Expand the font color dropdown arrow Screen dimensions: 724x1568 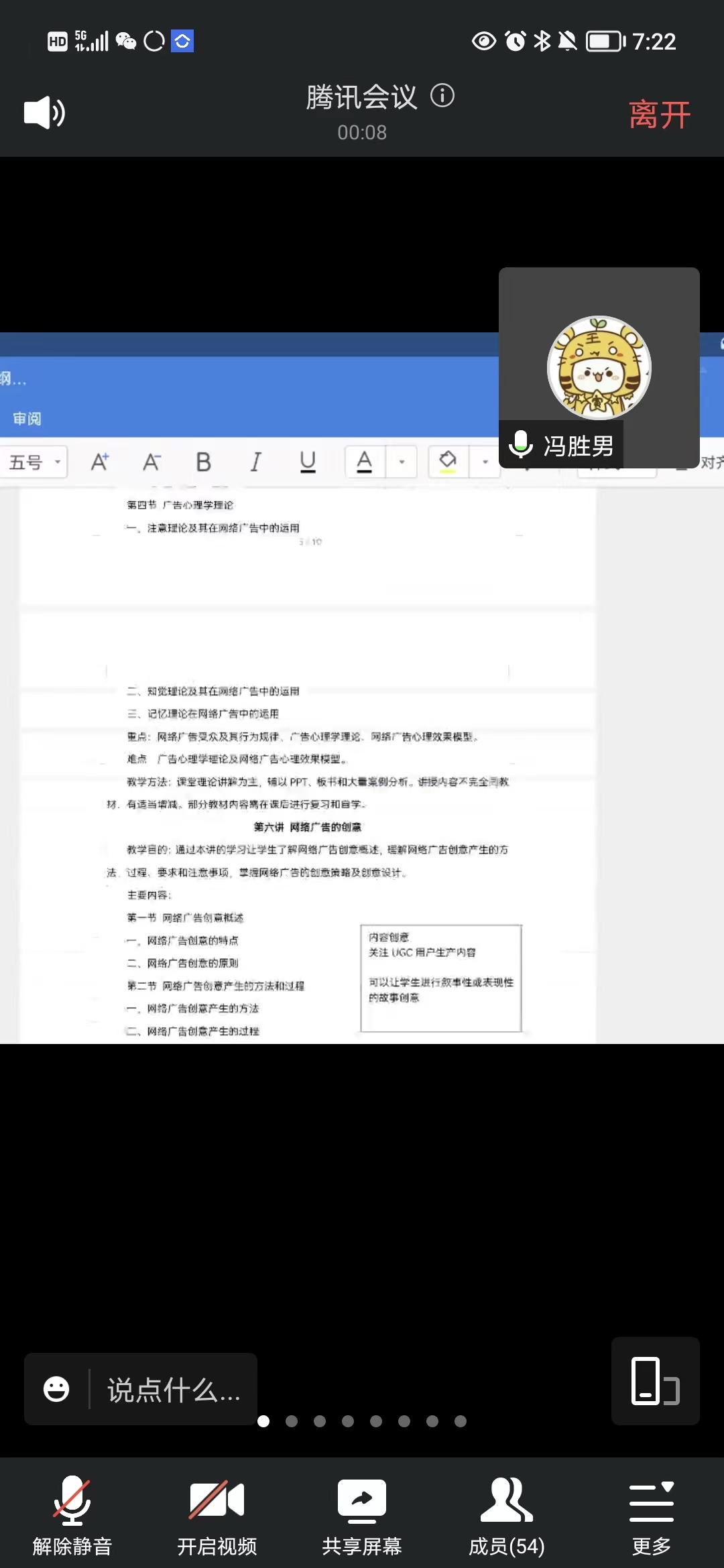tap(402, 462)
